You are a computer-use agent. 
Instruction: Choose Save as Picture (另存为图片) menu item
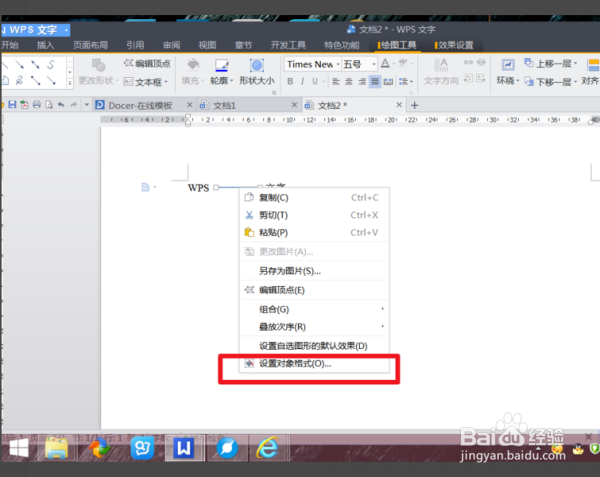(314, 271)
